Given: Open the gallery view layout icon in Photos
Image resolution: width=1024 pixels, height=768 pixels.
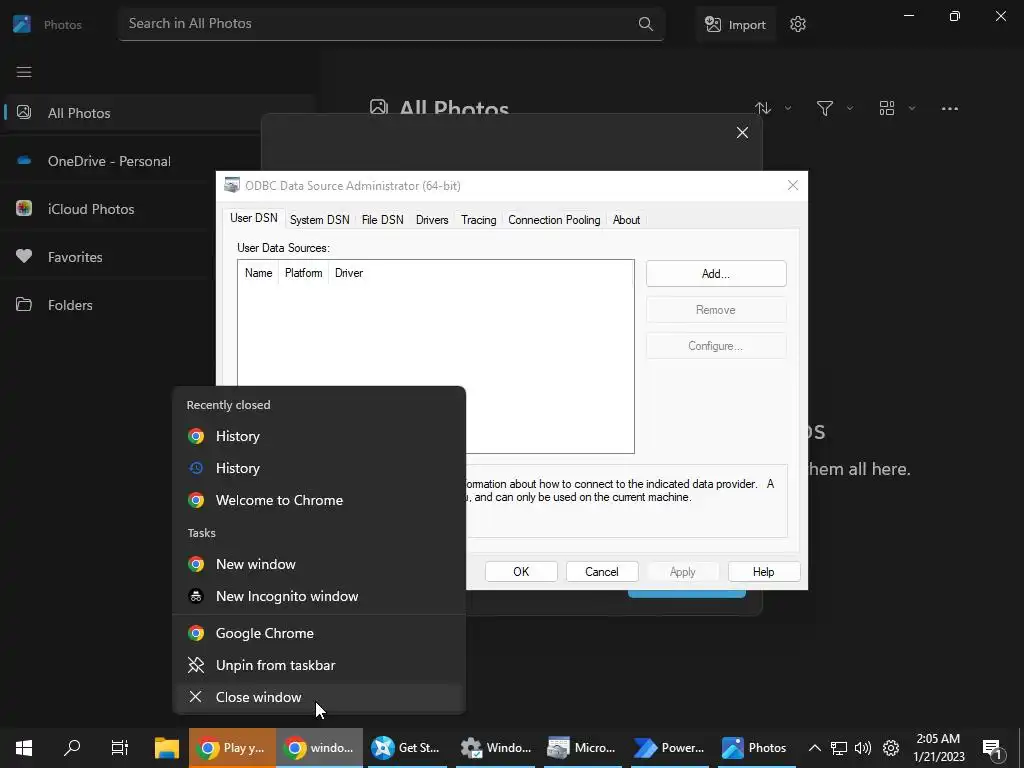Looking at the screenshot, I should pyautogui.click(x=887, y=108).
